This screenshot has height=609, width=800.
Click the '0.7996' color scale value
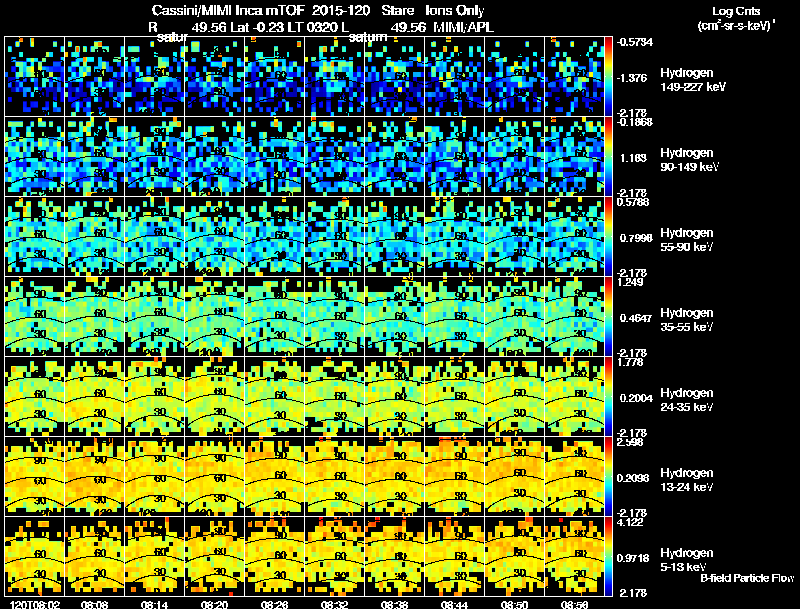click(636, 238)
